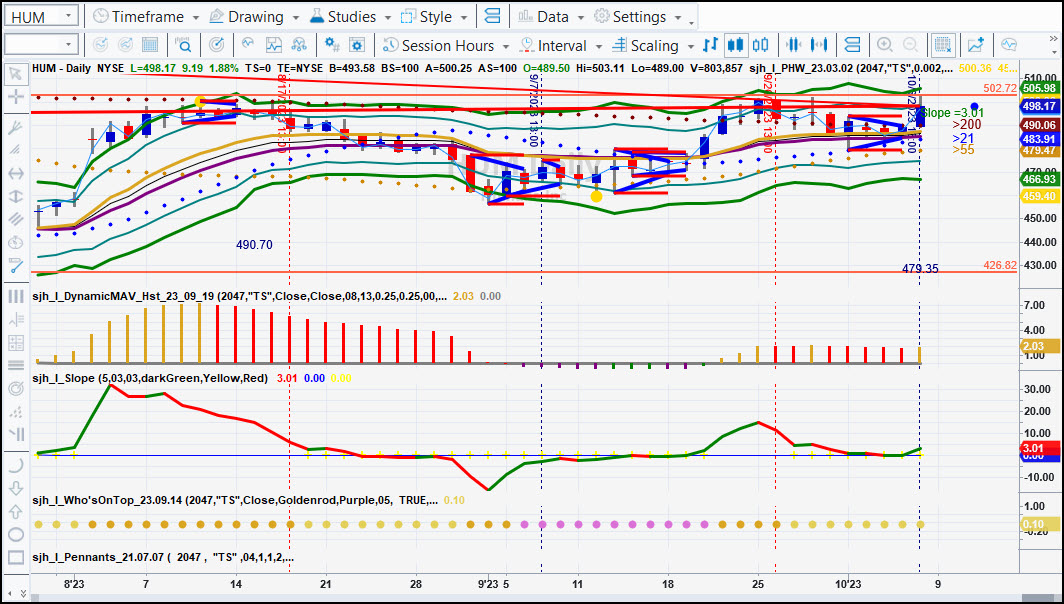Screen dimensions: 1064x604
Task: Expand the Style dropdown arrow
Action: click(x=464, y=18)
